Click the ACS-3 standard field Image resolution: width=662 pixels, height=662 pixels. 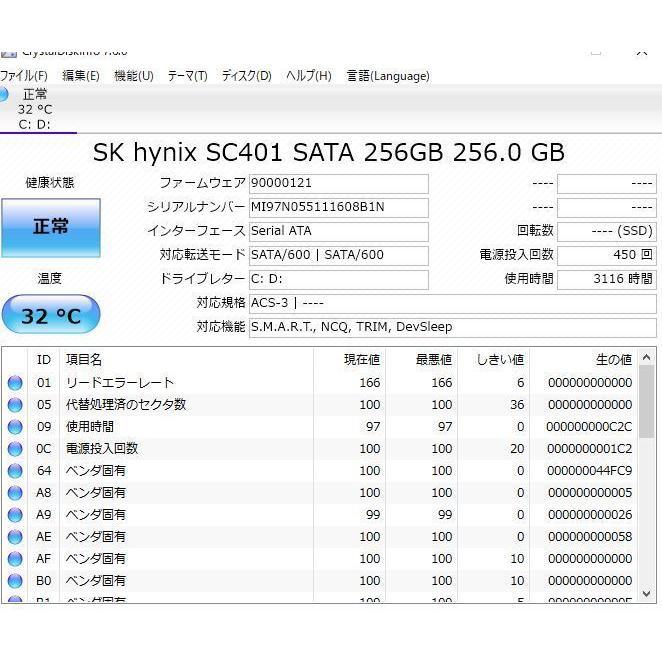[x=453, y=304]
